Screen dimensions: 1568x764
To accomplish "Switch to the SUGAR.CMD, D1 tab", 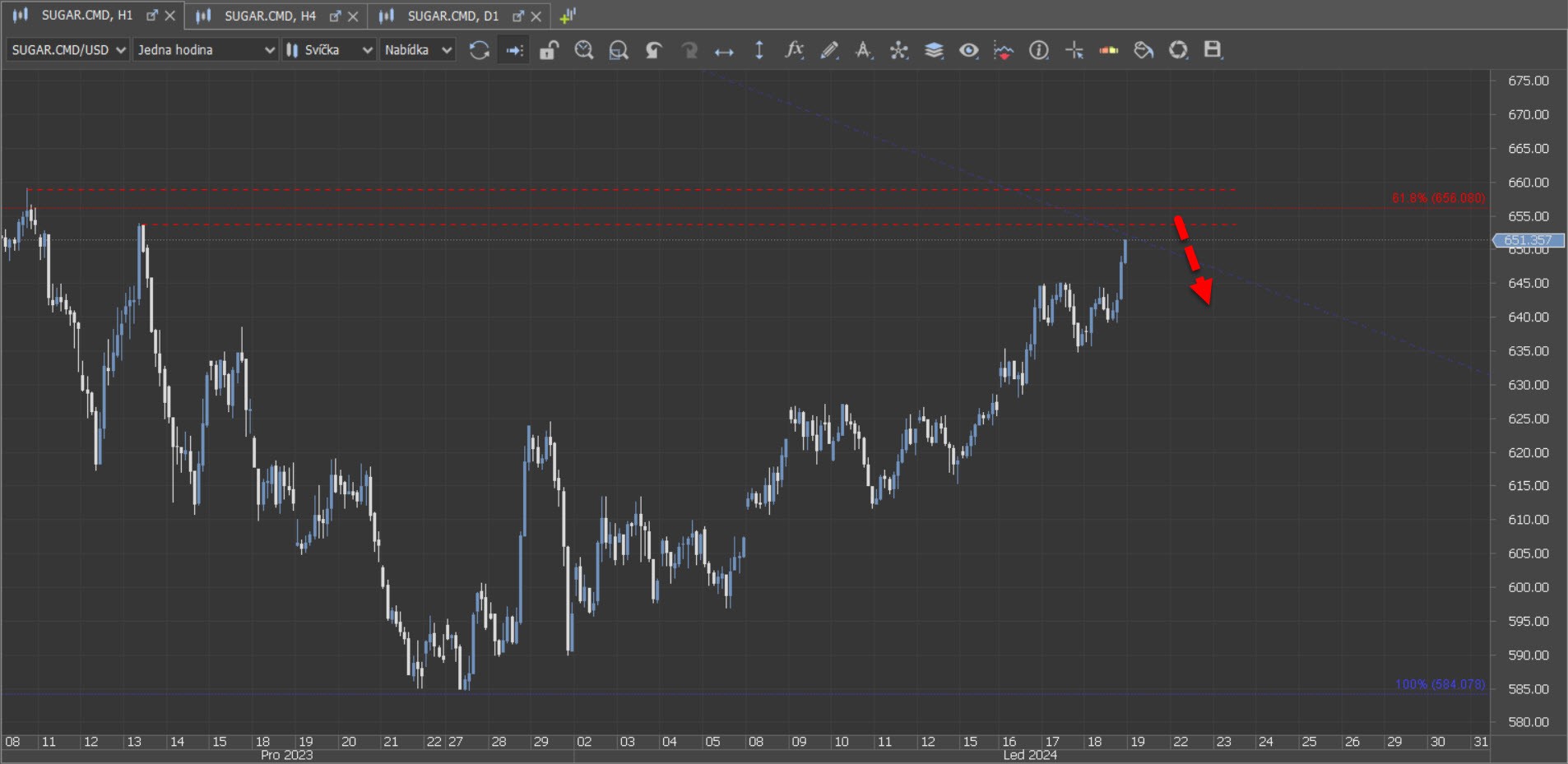I will pyautogui.click(x=453, y=16).
